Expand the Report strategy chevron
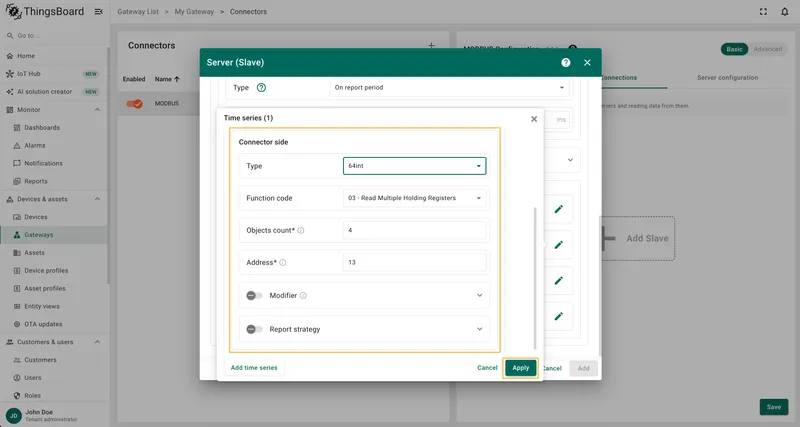The image size is (800, 427). [479, 329]
